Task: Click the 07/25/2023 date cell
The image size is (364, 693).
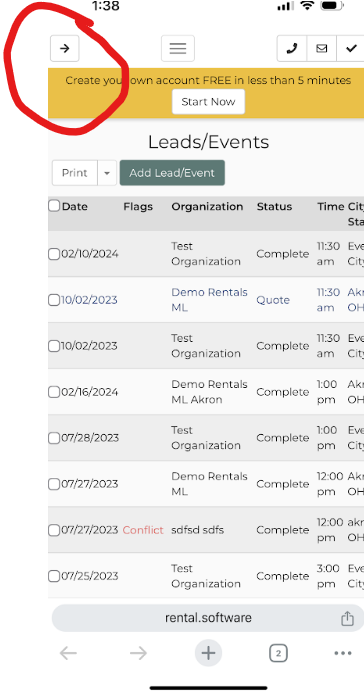Action: coord(90,576)
